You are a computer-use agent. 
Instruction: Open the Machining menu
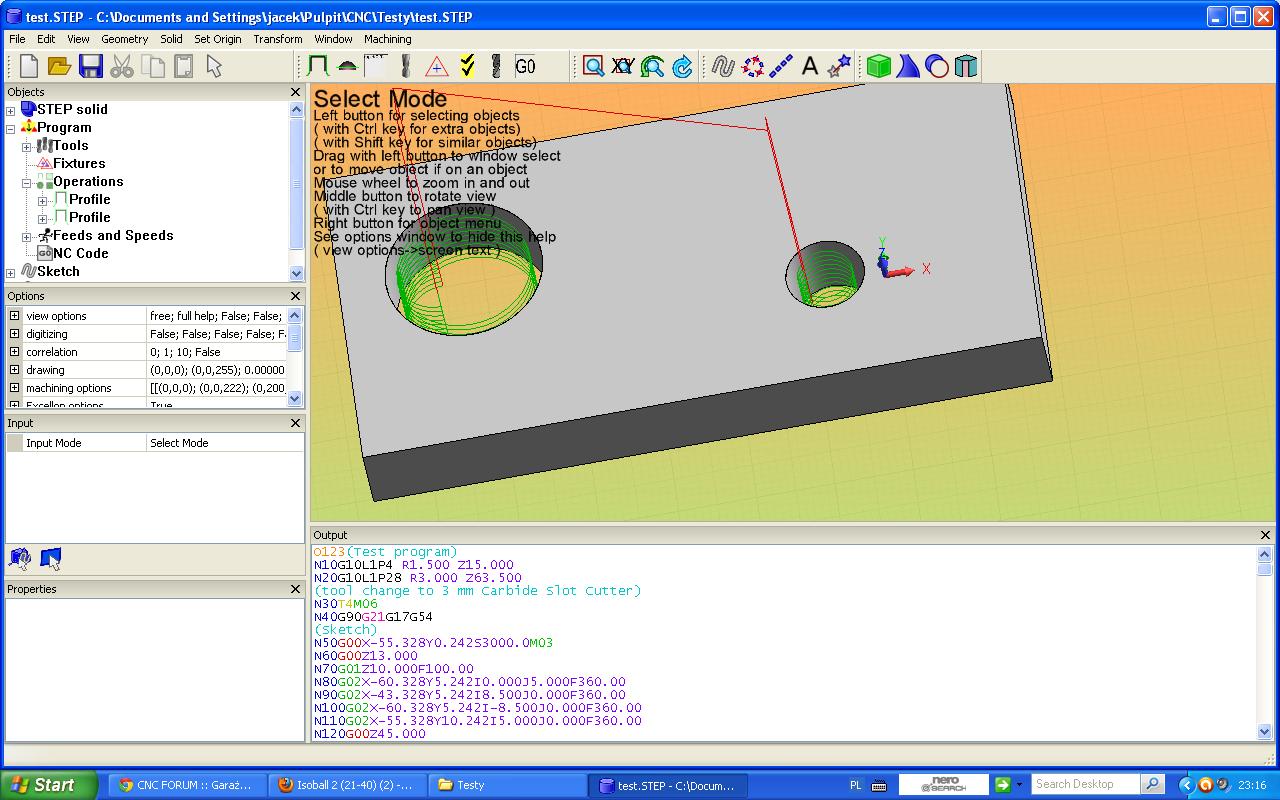(387, 39)
